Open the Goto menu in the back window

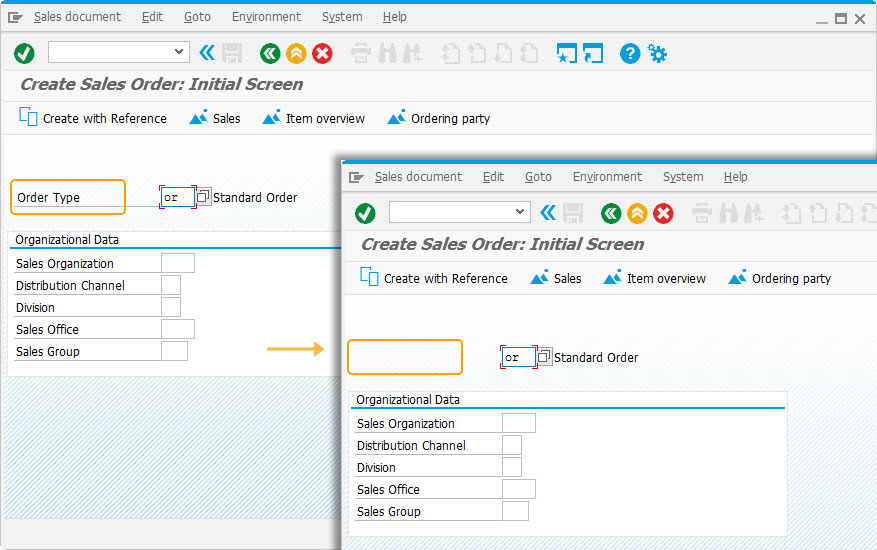[x=197, y=17]
